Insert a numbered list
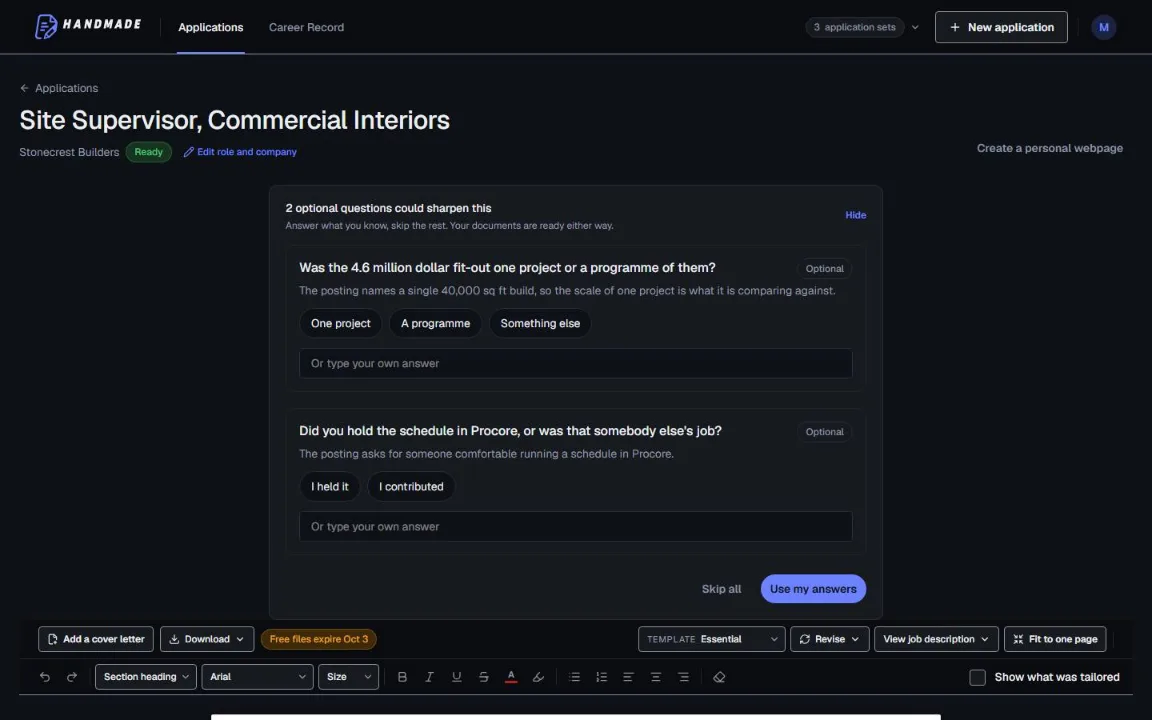The image size is (1152, 720). pos(602,677)
